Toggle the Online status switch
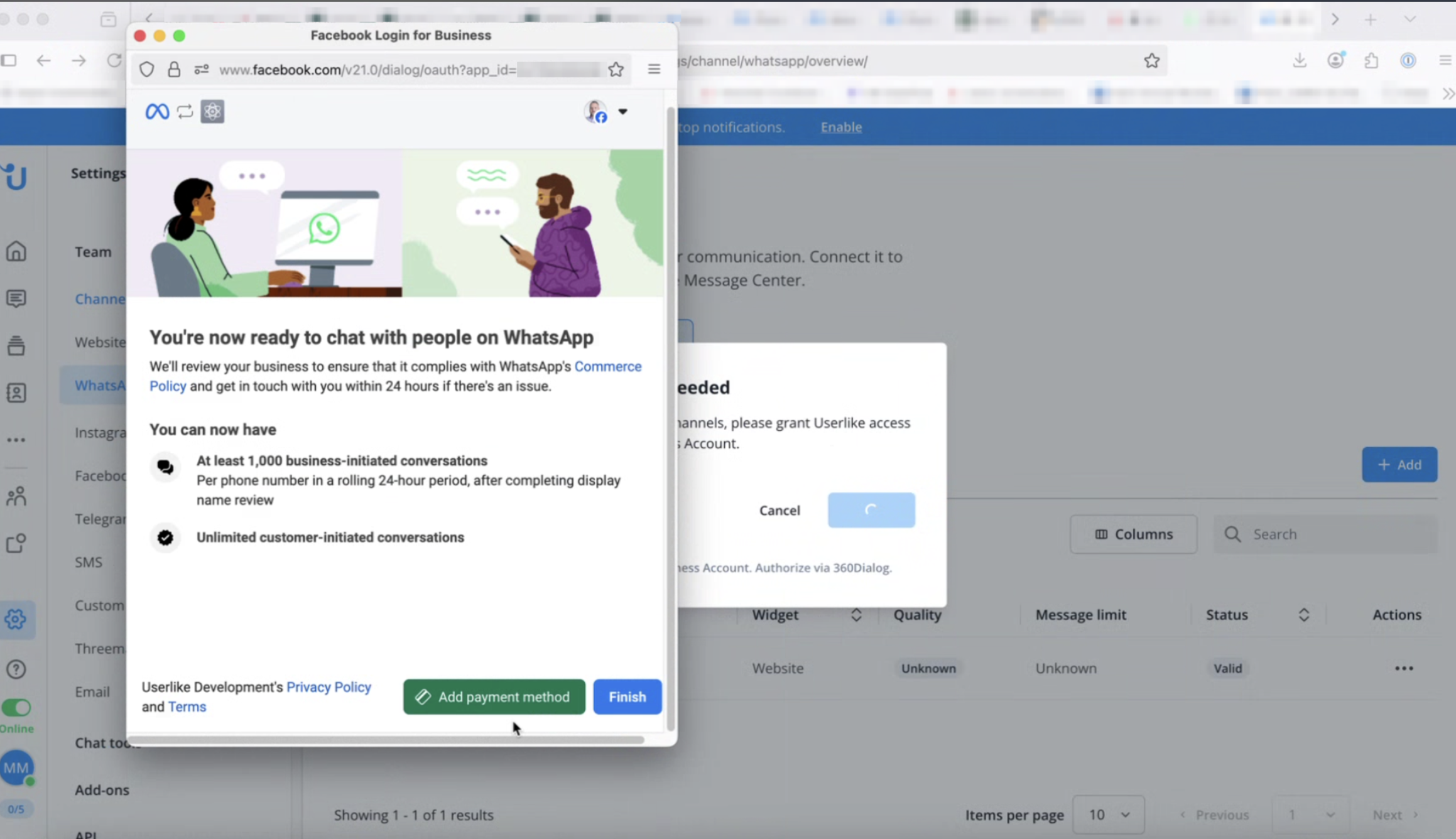 point(16,708)
